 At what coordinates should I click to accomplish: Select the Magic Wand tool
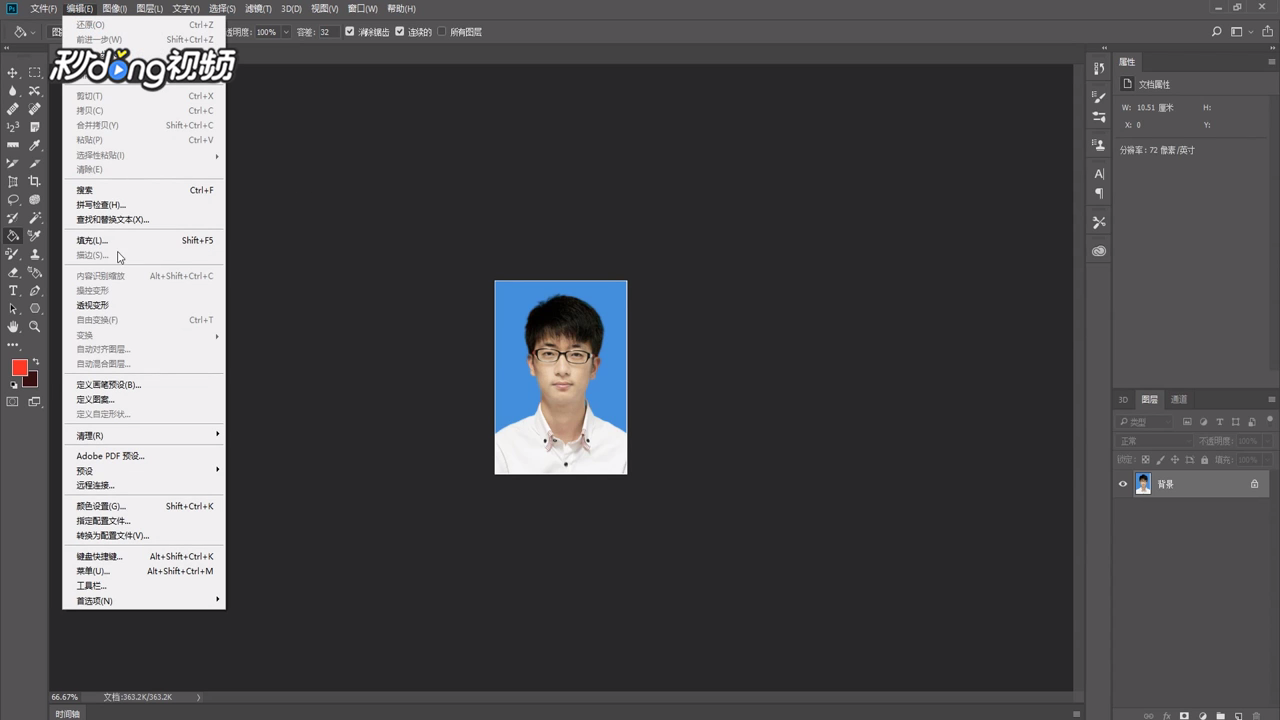(34, 218)
